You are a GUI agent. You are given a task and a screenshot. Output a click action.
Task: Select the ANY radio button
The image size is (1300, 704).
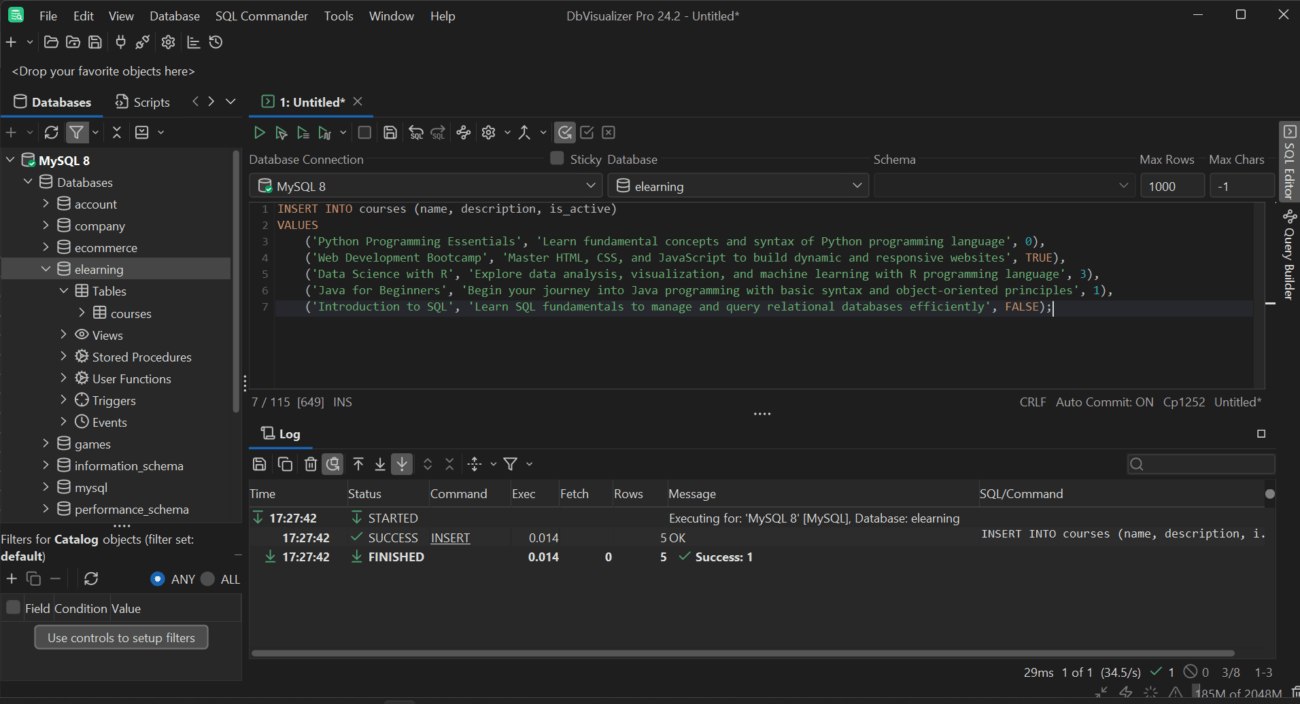(158, 579)
